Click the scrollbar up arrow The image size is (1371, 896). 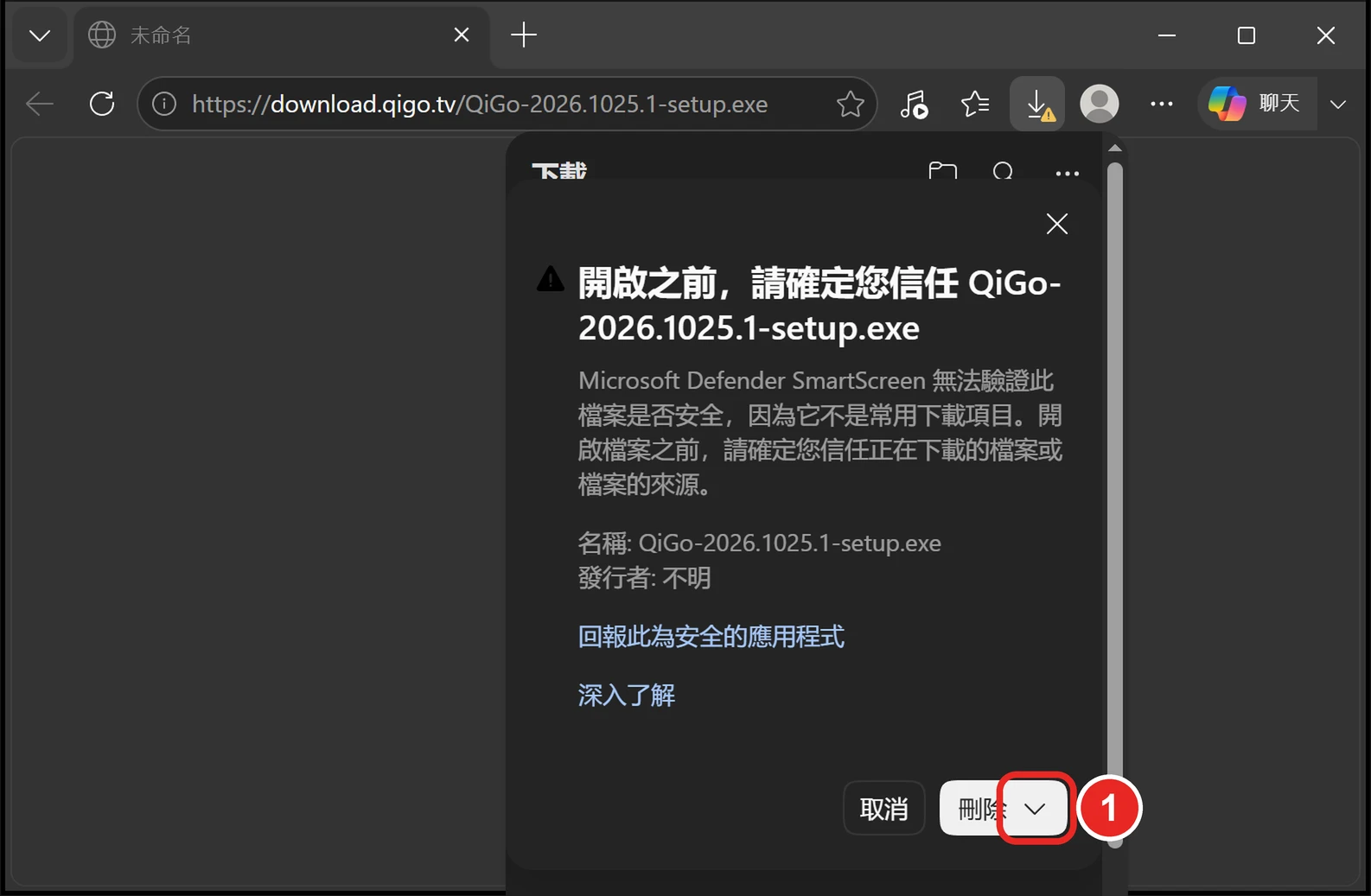tap(1115, 149)
